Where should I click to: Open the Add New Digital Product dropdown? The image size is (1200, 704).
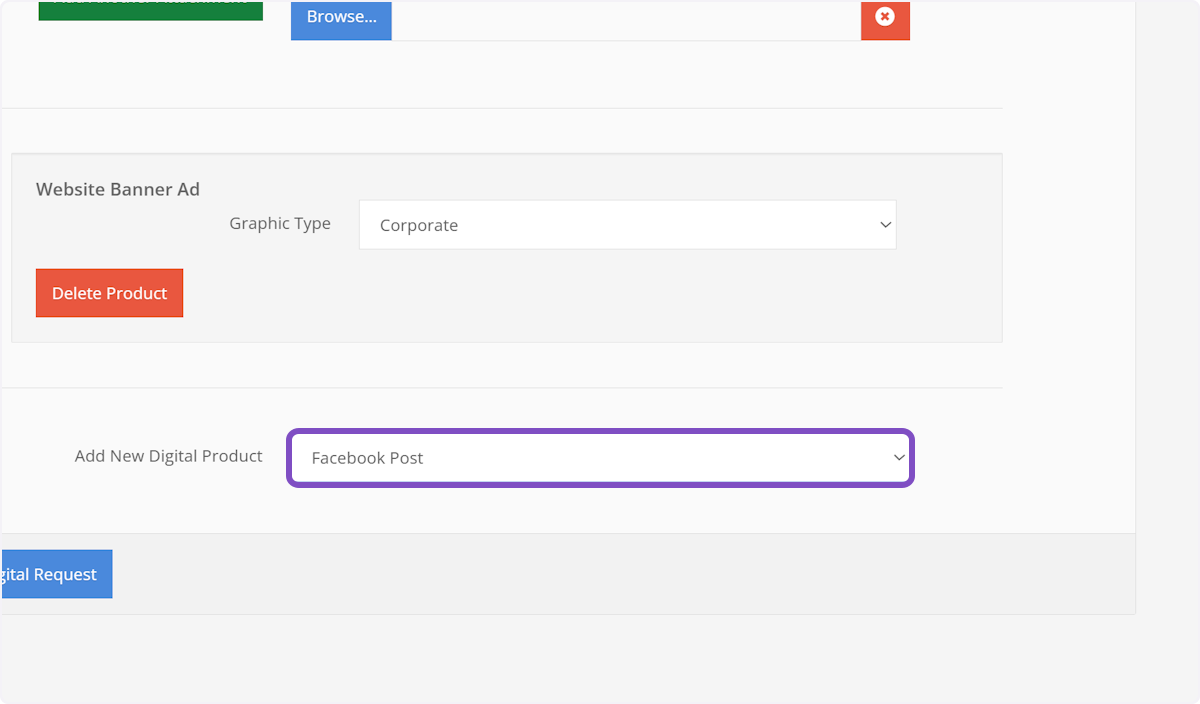point(600,458)
